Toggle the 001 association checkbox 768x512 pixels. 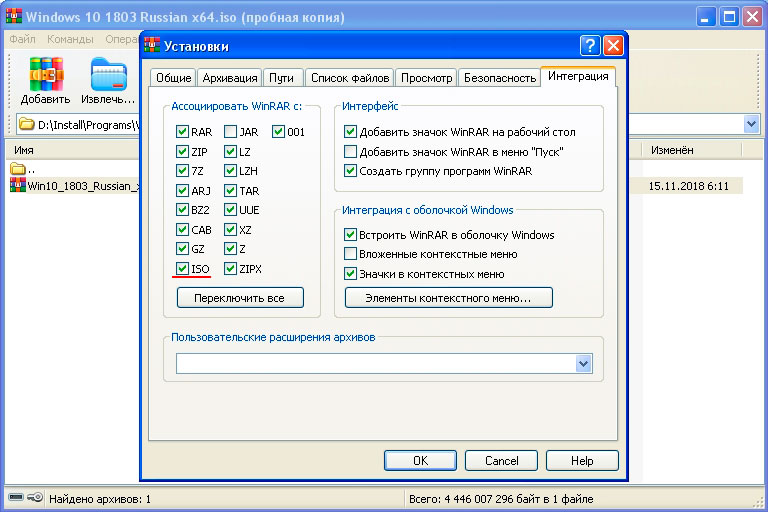[278, 131]
